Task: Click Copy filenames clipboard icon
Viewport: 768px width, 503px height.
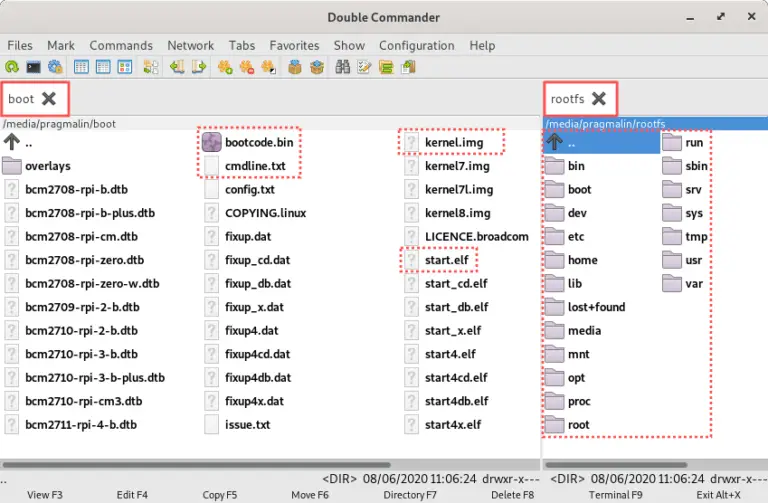Action: click(408, 67)
